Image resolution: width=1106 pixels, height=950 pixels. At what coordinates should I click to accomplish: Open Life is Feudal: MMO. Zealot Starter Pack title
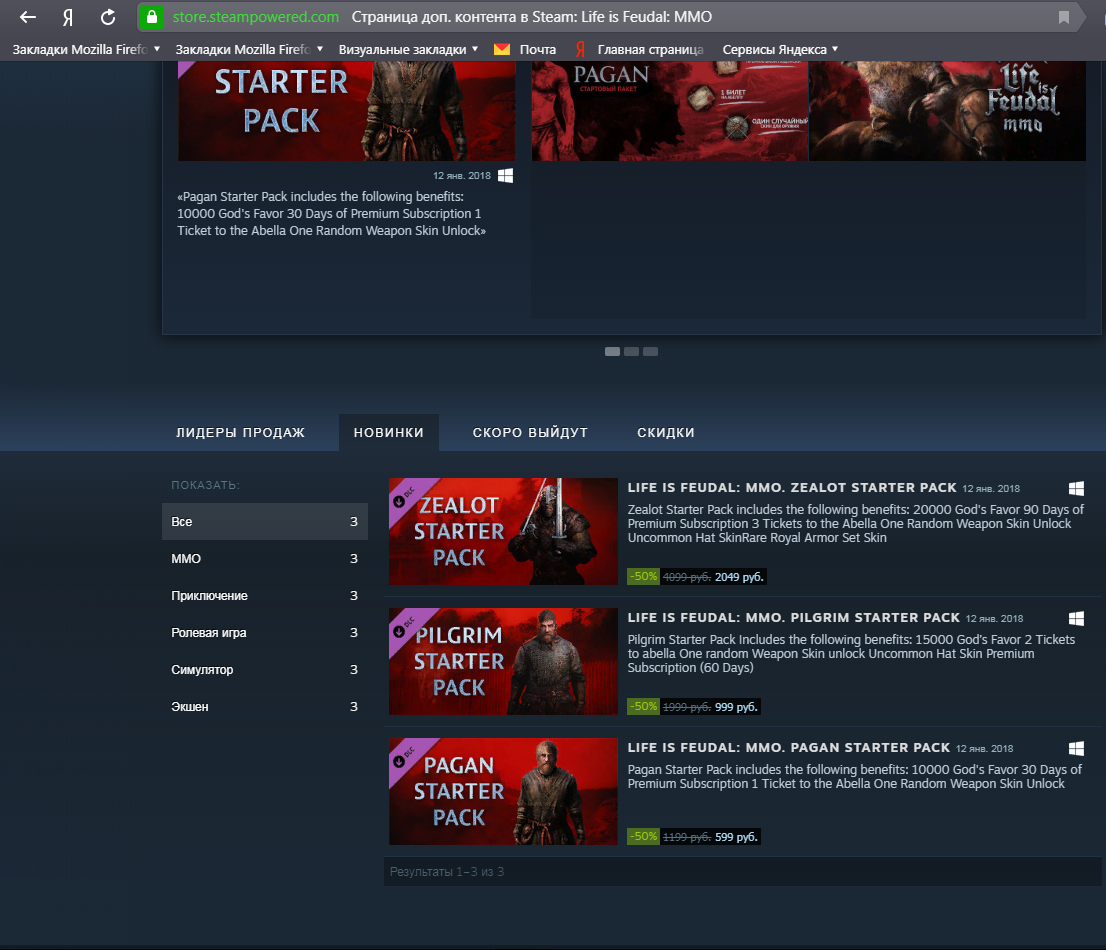click(x=792, y=488)
